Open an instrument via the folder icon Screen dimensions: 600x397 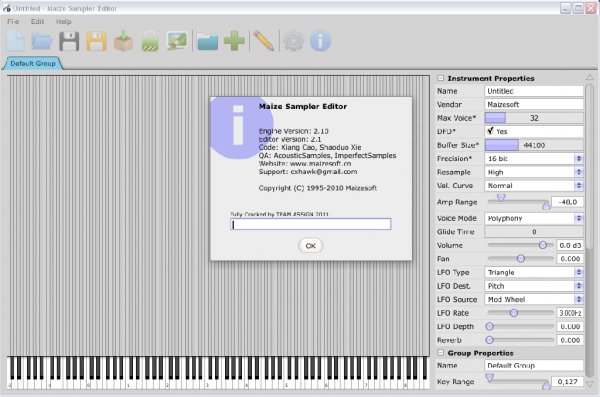[x=41, y=41]
